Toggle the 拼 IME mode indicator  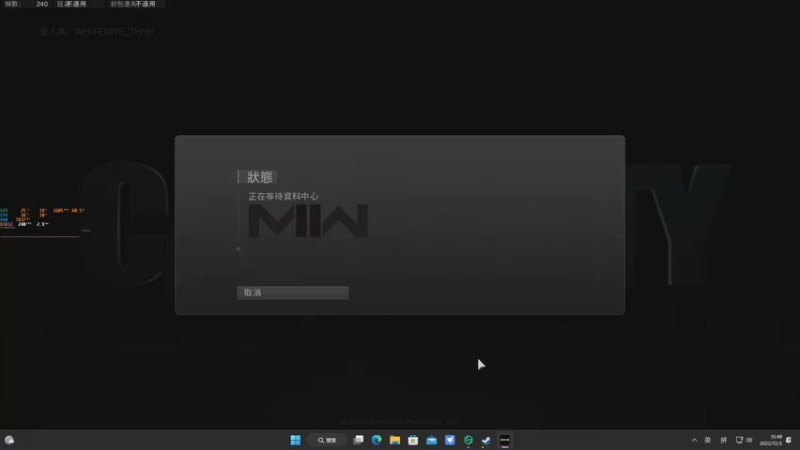[723, 440]
